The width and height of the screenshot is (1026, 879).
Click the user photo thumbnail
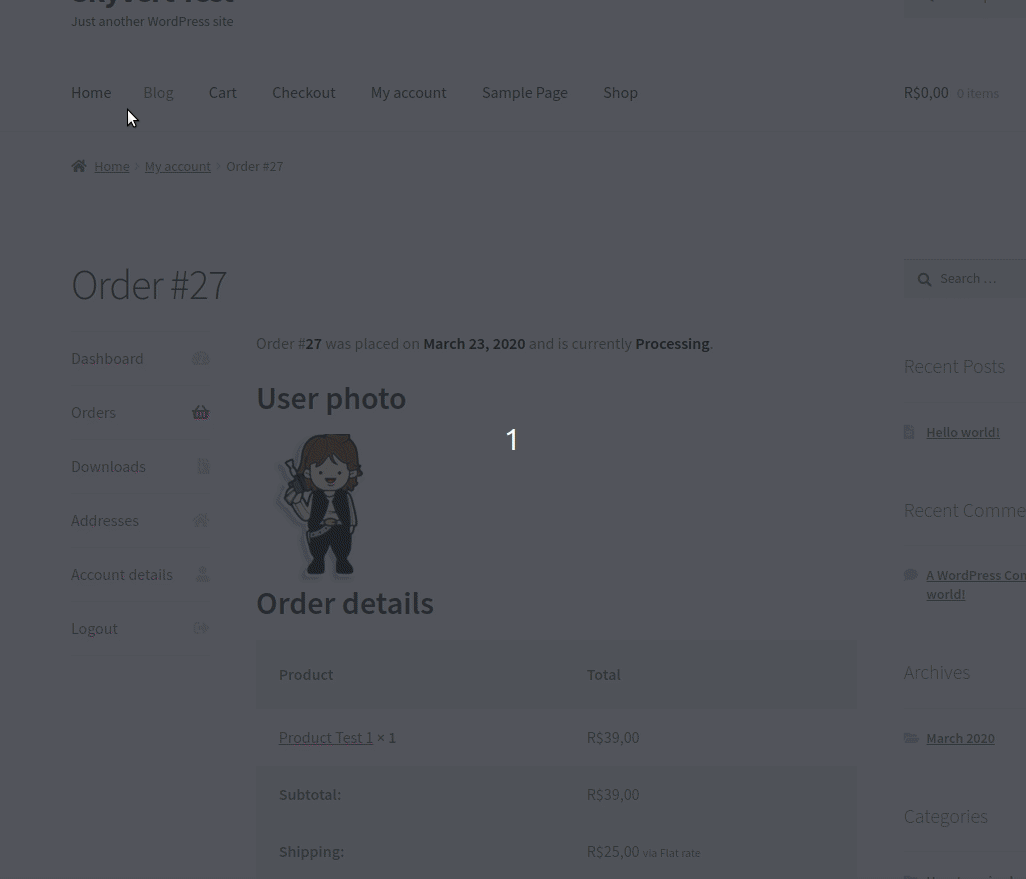click(321, 505)
